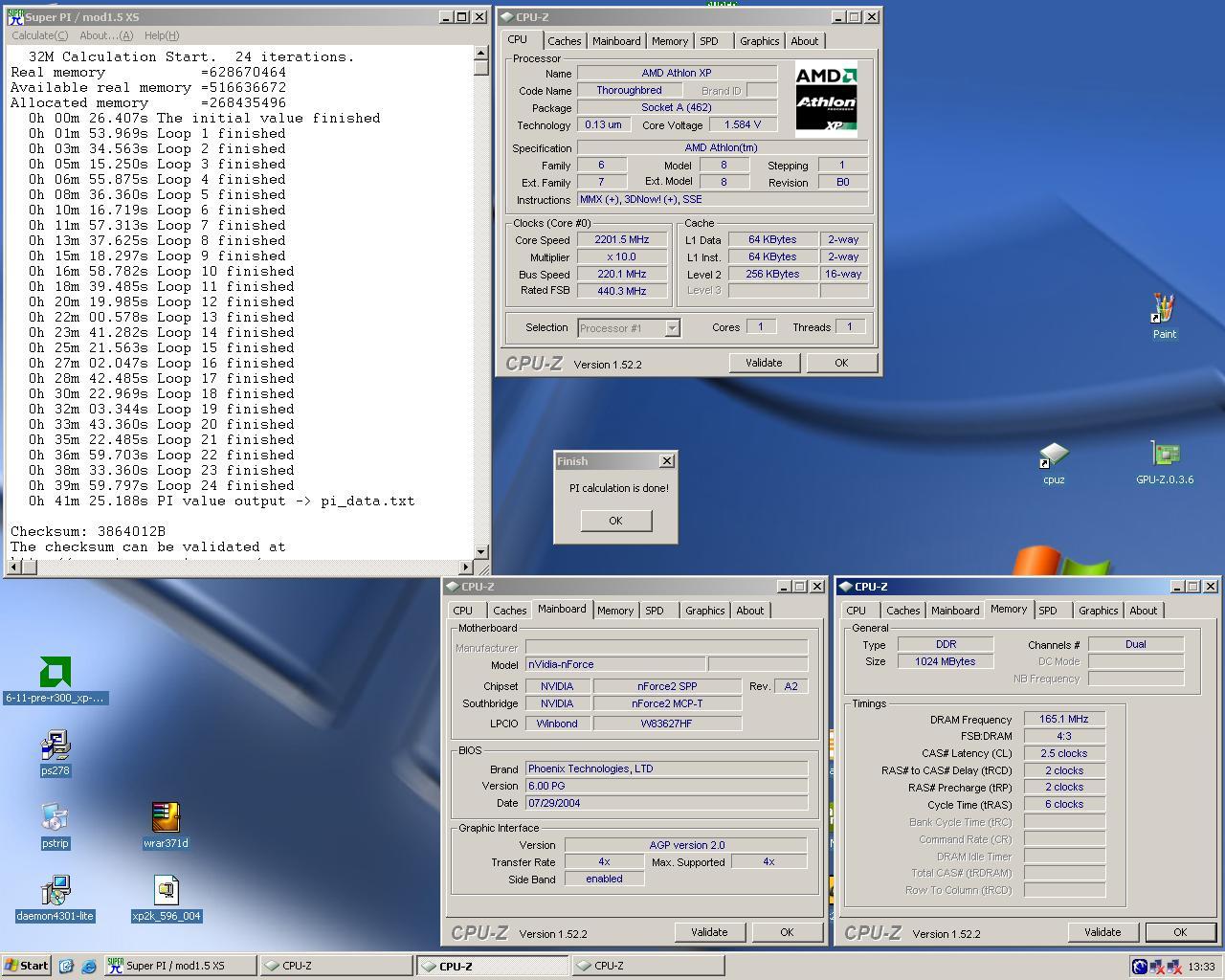Switch to the first CPU-Z taskbar button

pos(336,966)
